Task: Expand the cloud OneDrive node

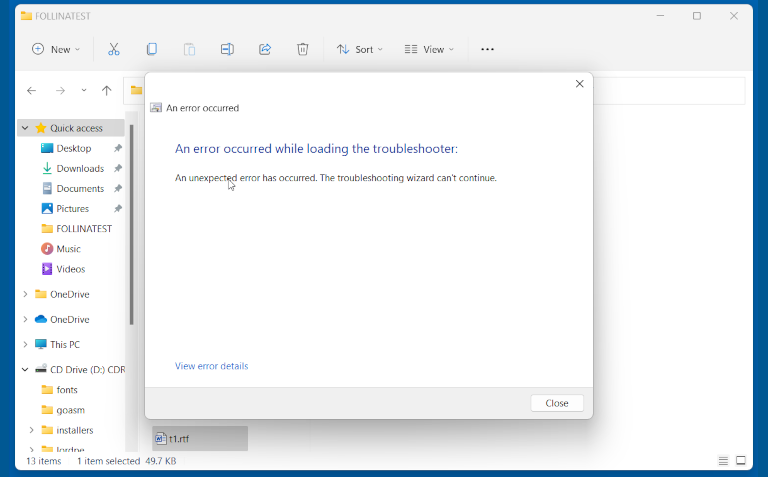Action: coord(25,319)
